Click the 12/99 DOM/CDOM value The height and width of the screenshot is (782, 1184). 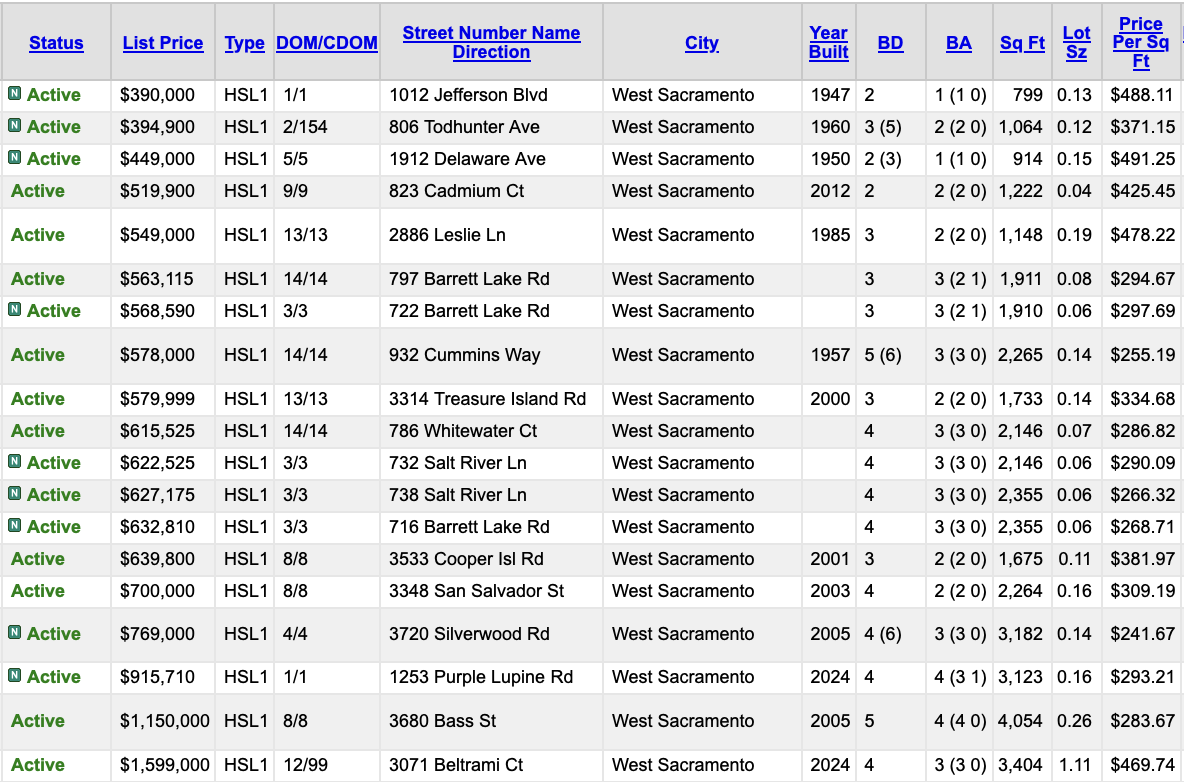coord(305,765)
